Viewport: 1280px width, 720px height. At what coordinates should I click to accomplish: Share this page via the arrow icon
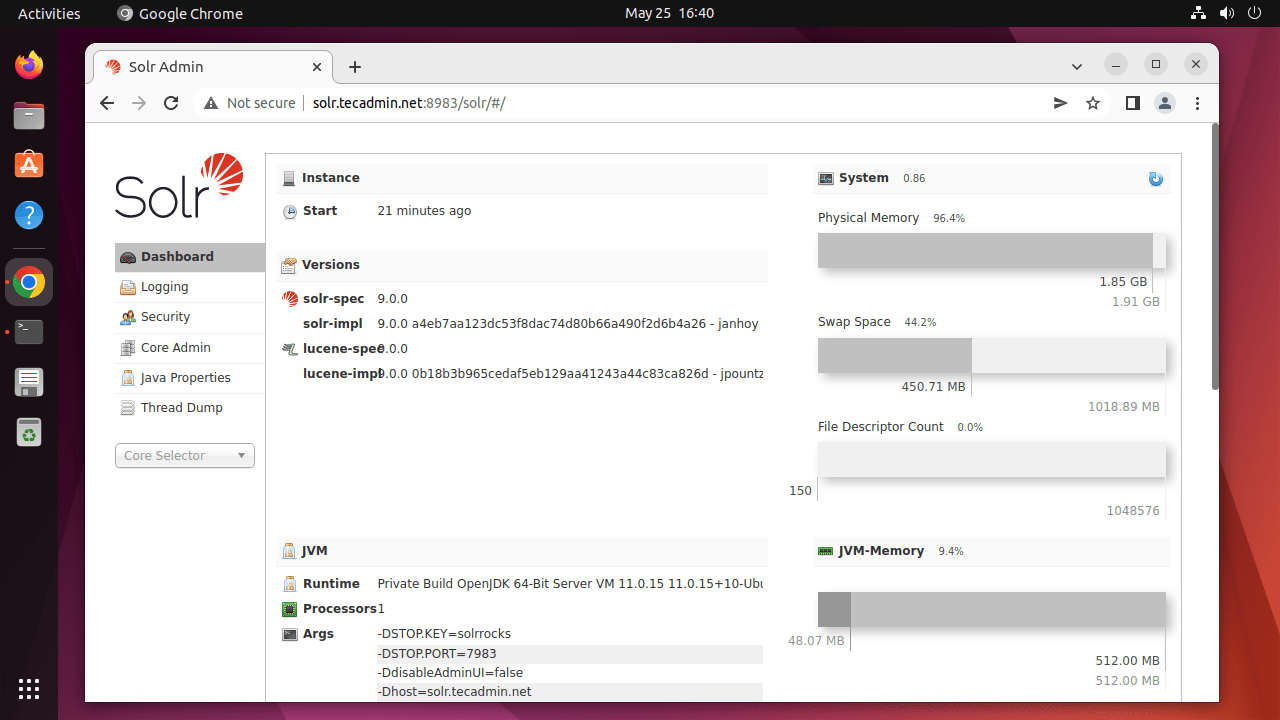(1061, 103)
